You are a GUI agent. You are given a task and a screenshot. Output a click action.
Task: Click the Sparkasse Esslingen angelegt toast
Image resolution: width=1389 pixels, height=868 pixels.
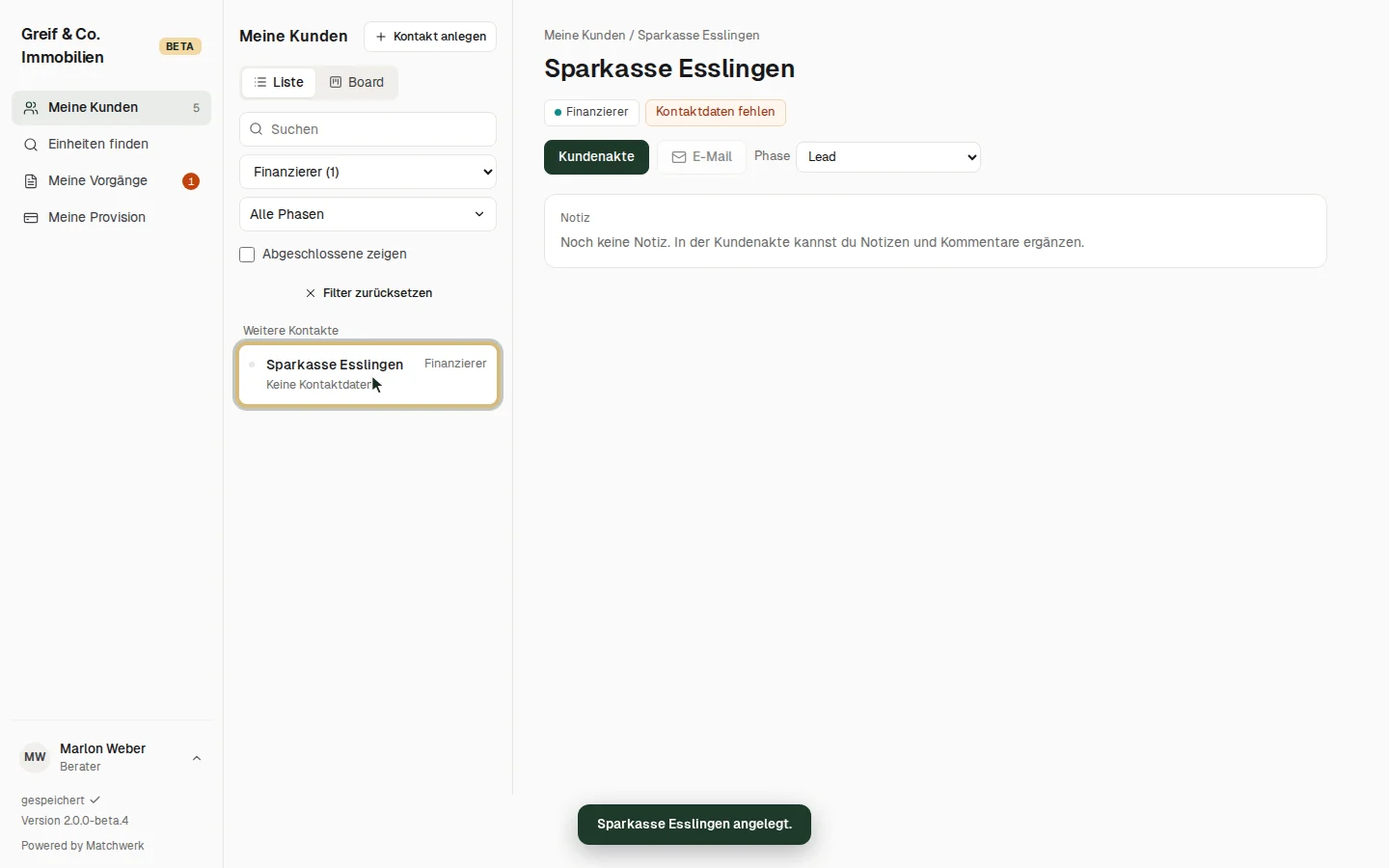coord(694,825)
